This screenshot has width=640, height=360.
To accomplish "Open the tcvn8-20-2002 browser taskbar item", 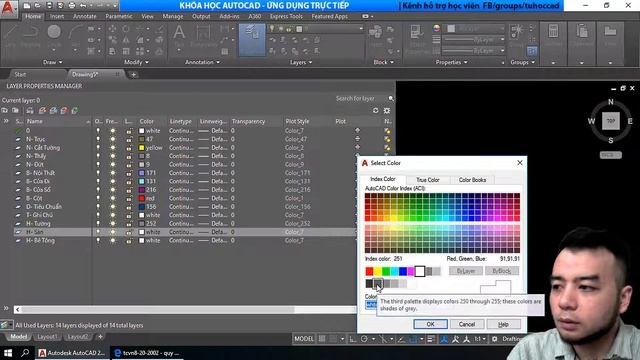I will (x=147, y=353).
